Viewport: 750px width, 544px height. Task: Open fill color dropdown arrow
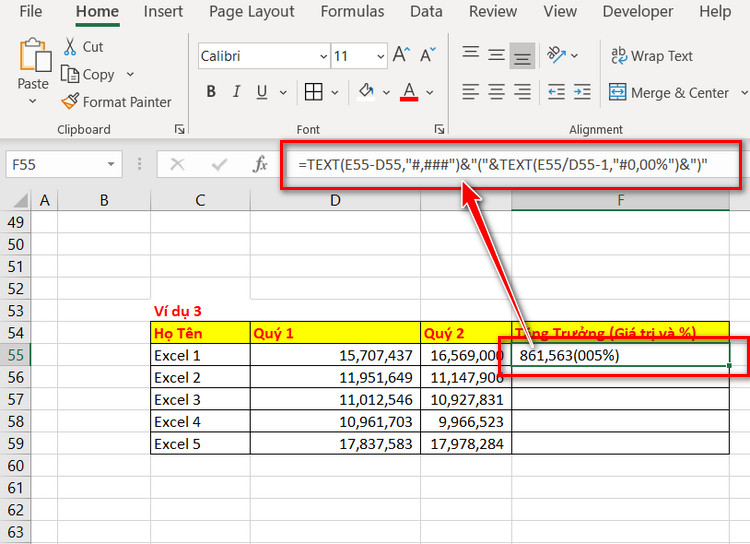[386, 92]
